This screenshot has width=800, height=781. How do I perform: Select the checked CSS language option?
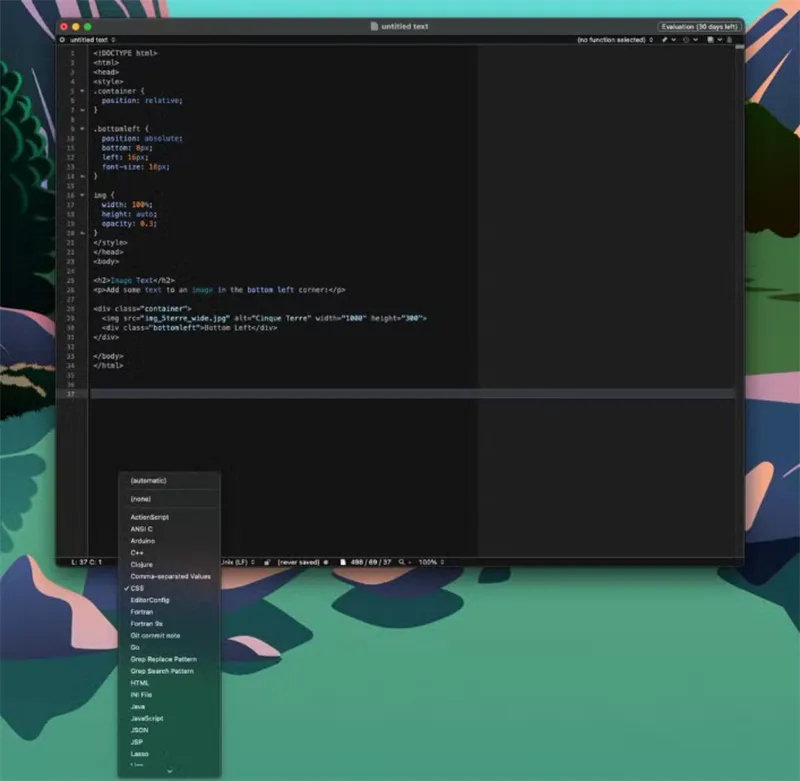pyautogui.click(x=137, y=588)
